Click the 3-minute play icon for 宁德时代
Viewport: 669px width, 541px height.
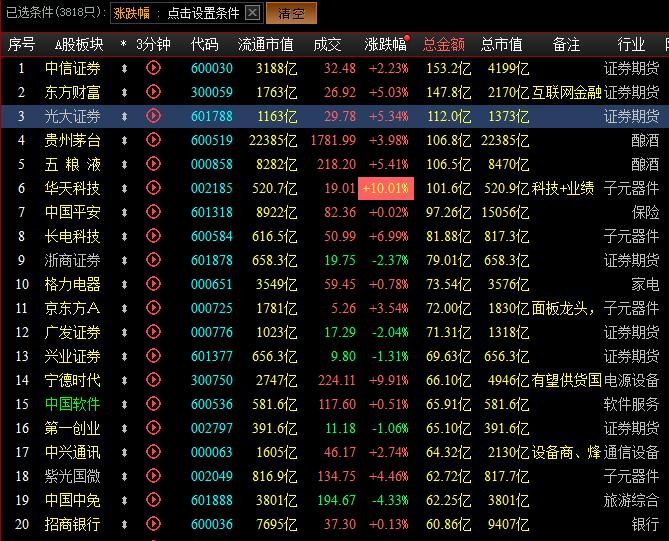(153, 380)
